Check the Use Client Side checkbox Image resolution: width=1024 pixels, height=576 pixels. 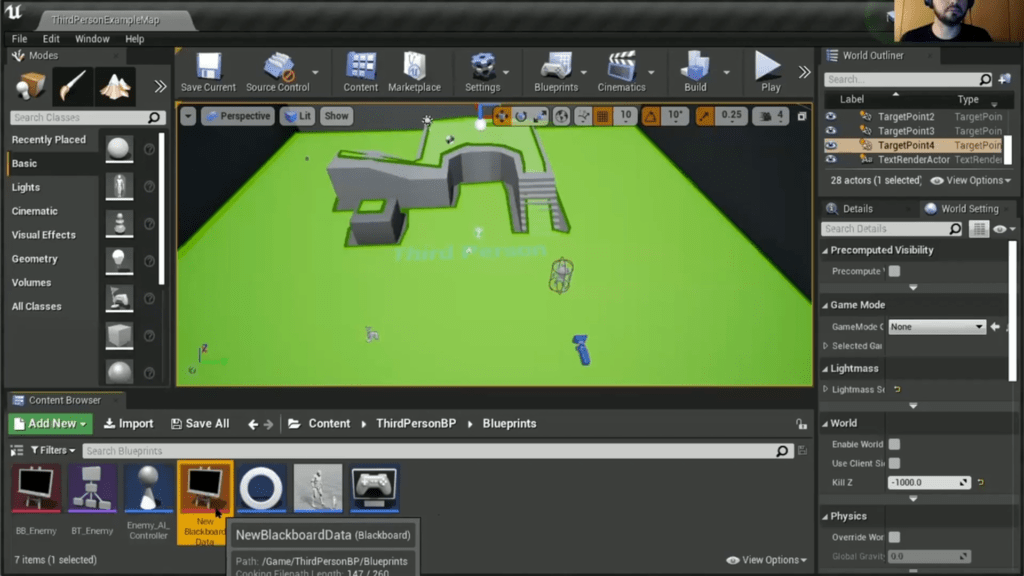tap(894, 463)
